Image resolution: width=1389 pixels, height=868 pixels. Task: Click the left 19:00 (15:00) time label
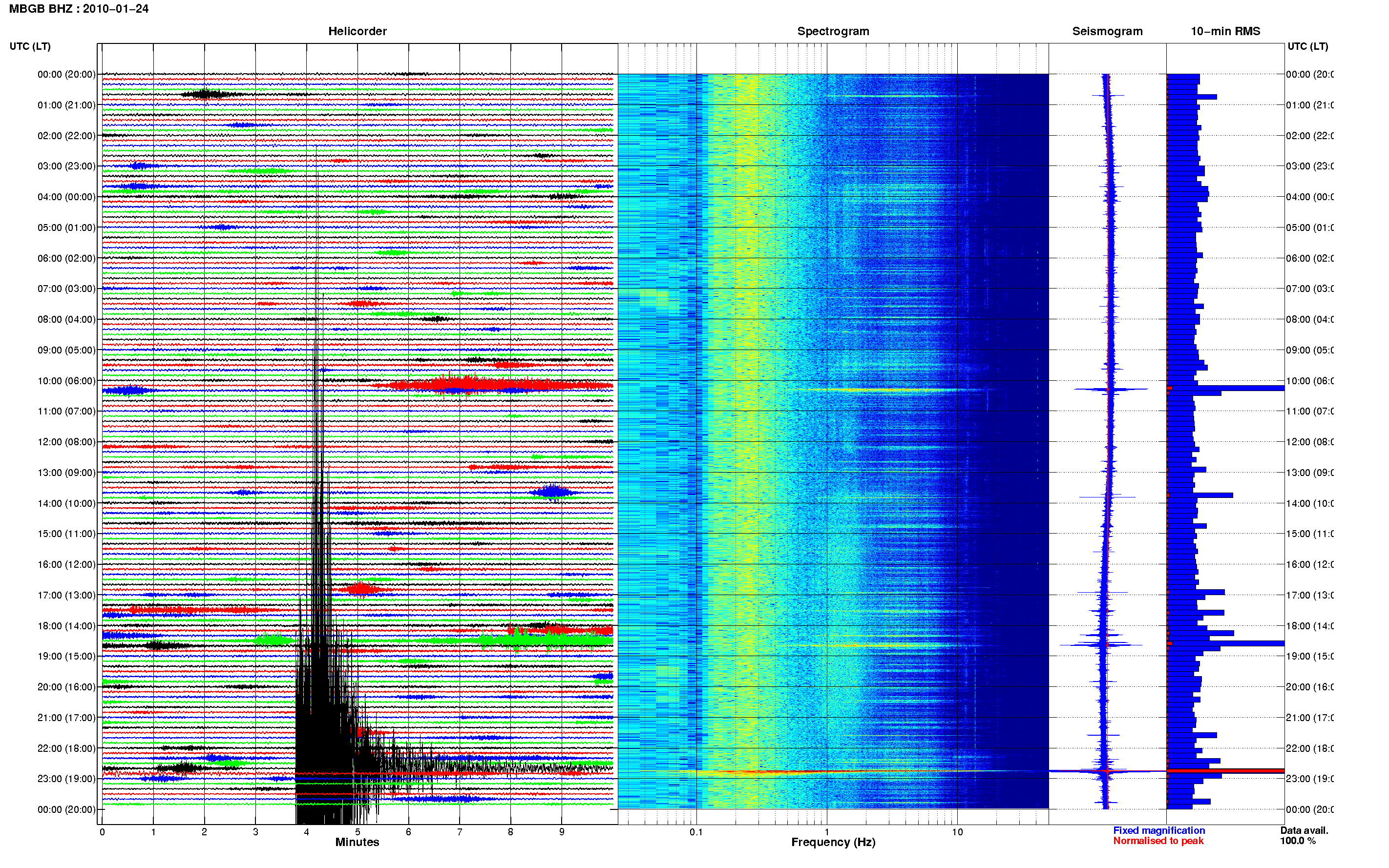pos(66,656)
